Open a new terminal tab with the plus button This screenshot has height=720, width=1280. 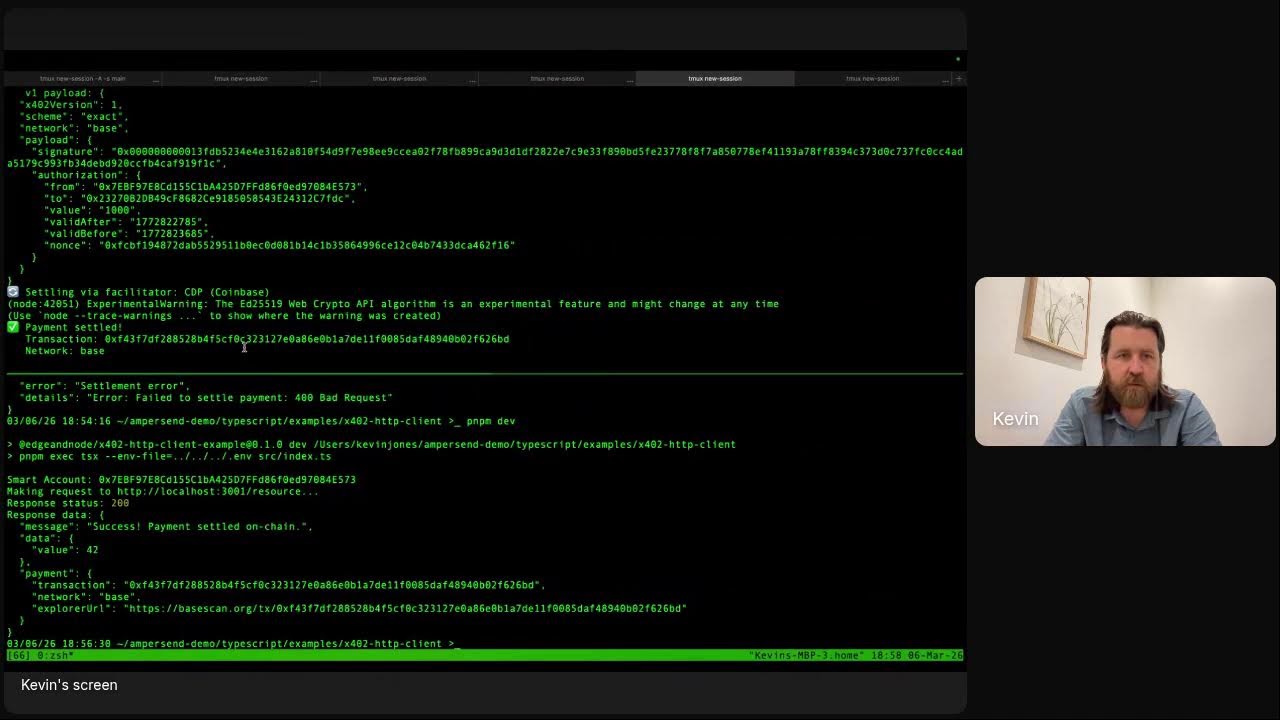click(x=958, y=78)
